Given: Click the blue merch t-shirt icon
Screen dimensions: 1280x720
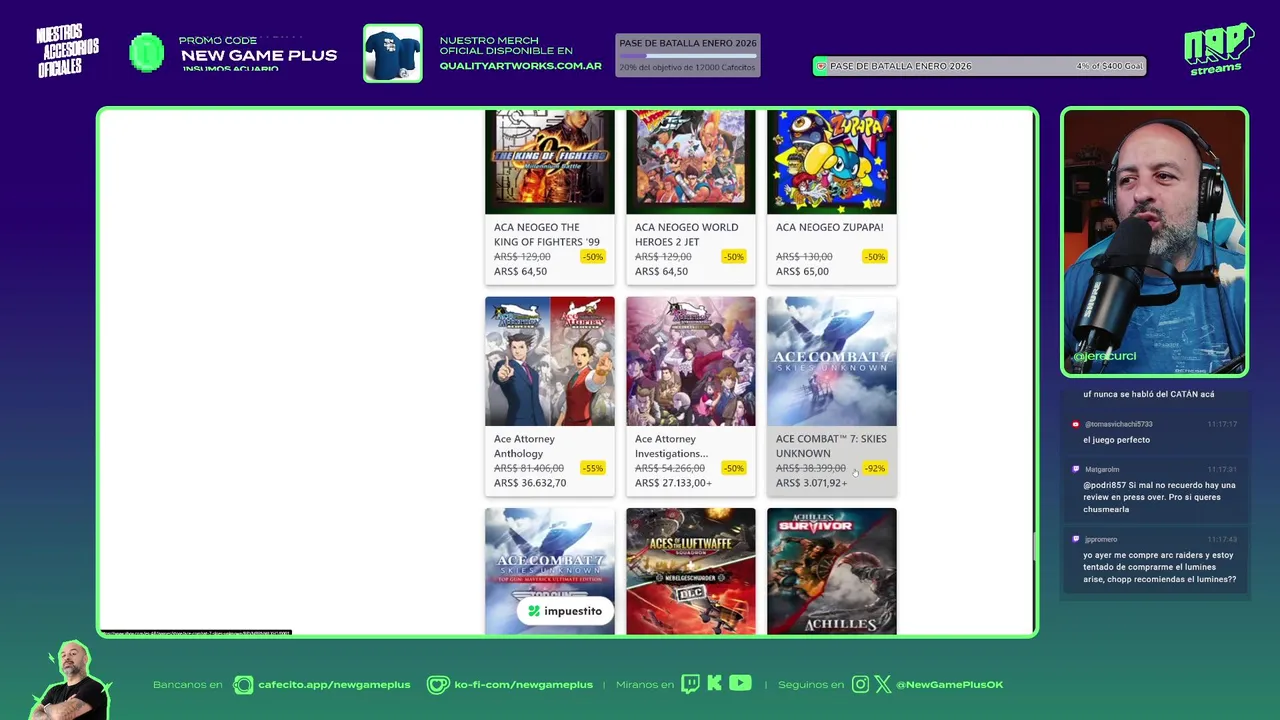Looking at the screenshot, I should coord(393,53).
